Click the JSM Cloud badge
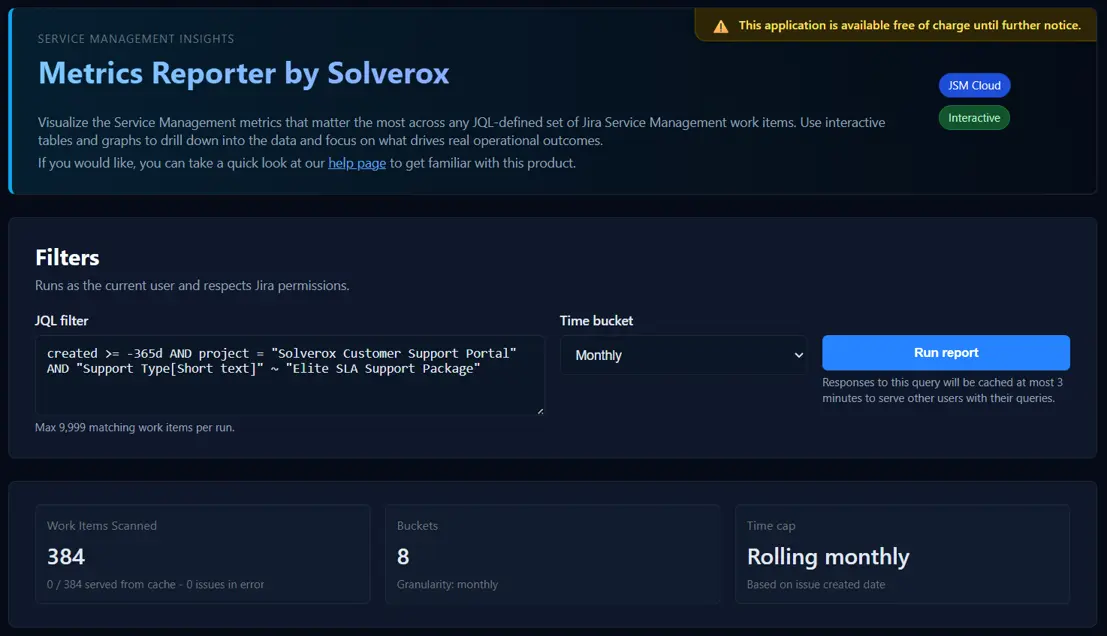Screen dimensions: 1107x636 (x=974, y=86)
